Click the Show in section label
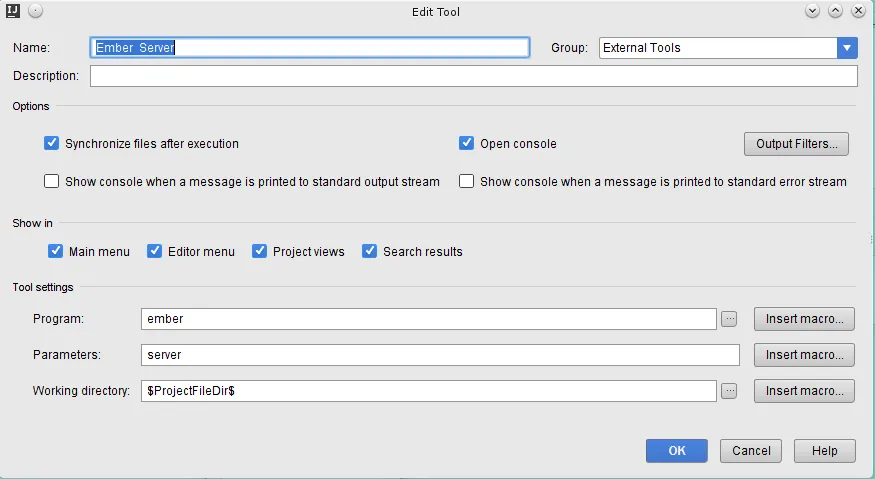 (x=32, y=223)
